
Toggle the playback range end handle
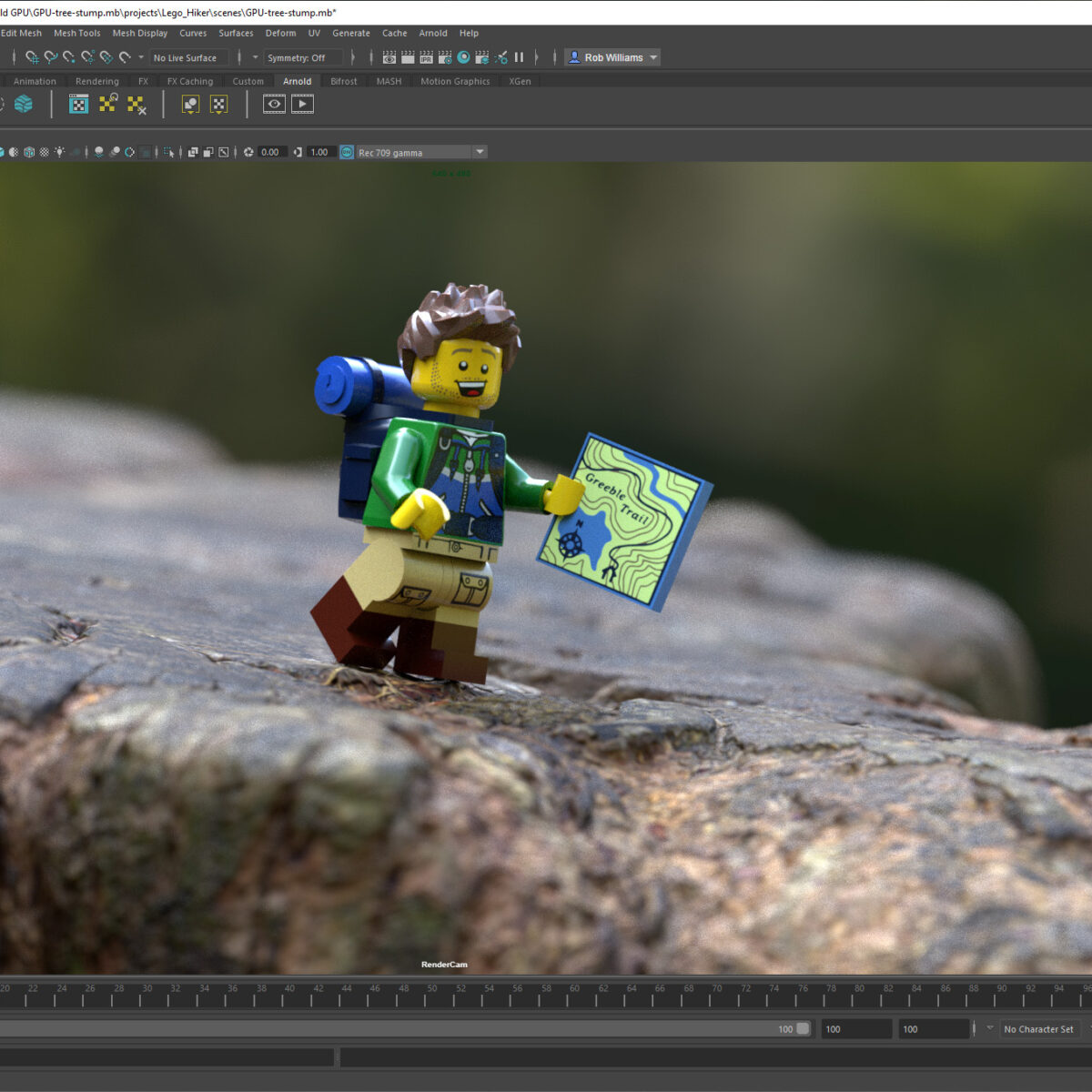803,1028
